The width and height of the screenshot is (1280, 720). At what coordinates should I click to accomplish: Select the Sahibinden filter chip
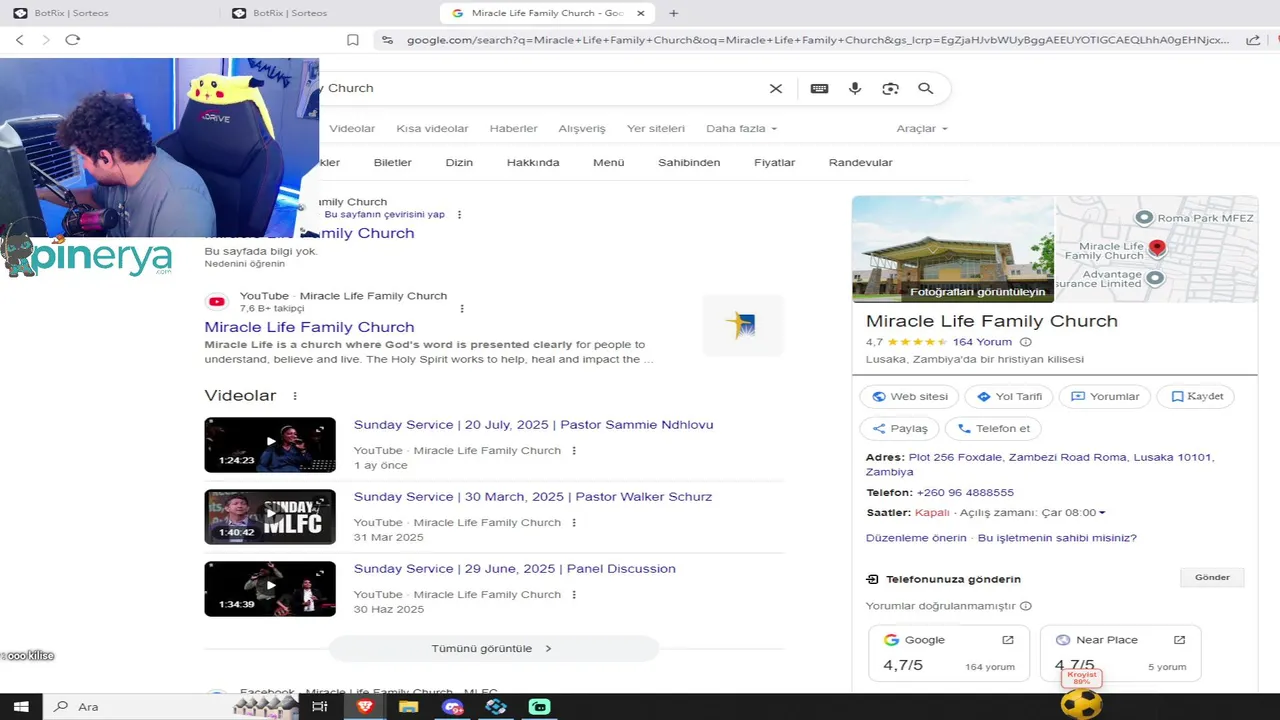point(689,162)
